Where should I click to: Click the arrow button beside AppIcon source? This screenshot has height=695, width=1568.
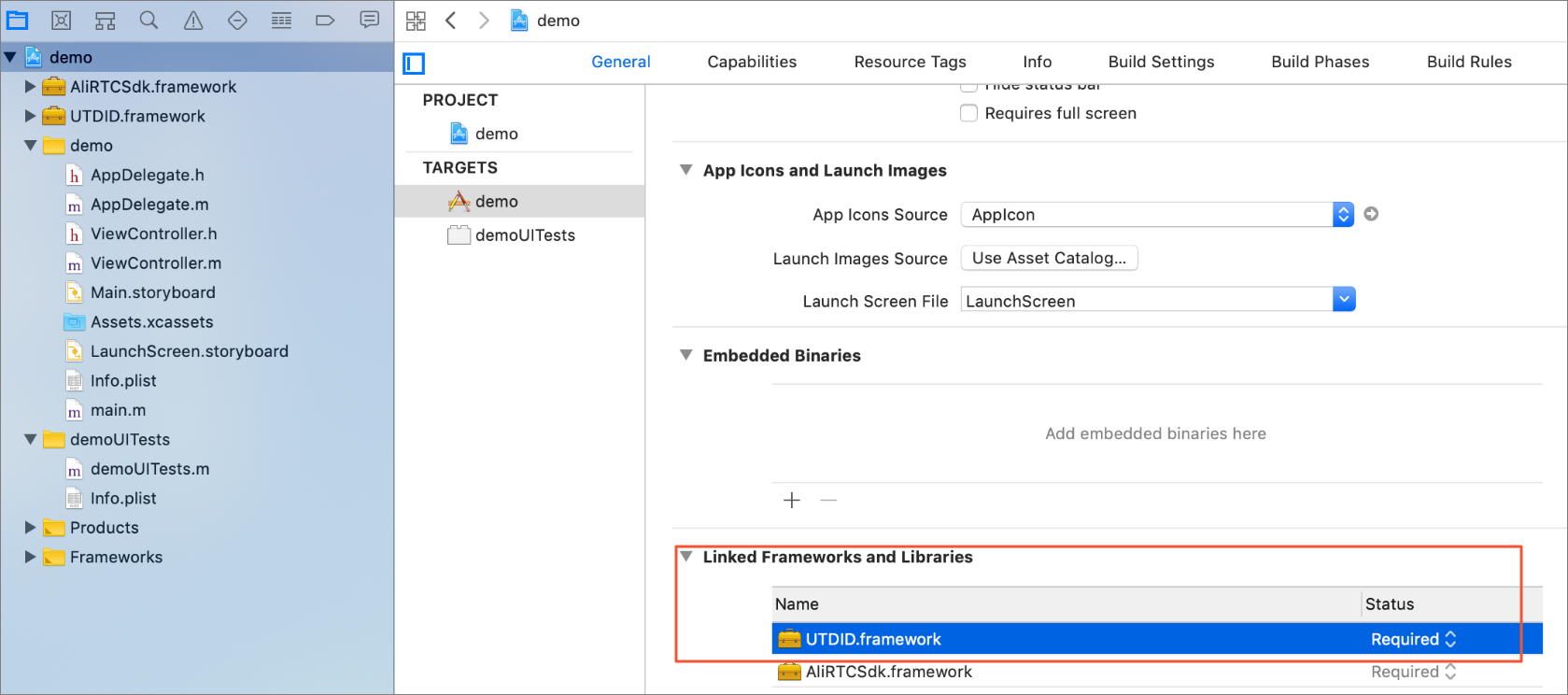point(1371,214)
